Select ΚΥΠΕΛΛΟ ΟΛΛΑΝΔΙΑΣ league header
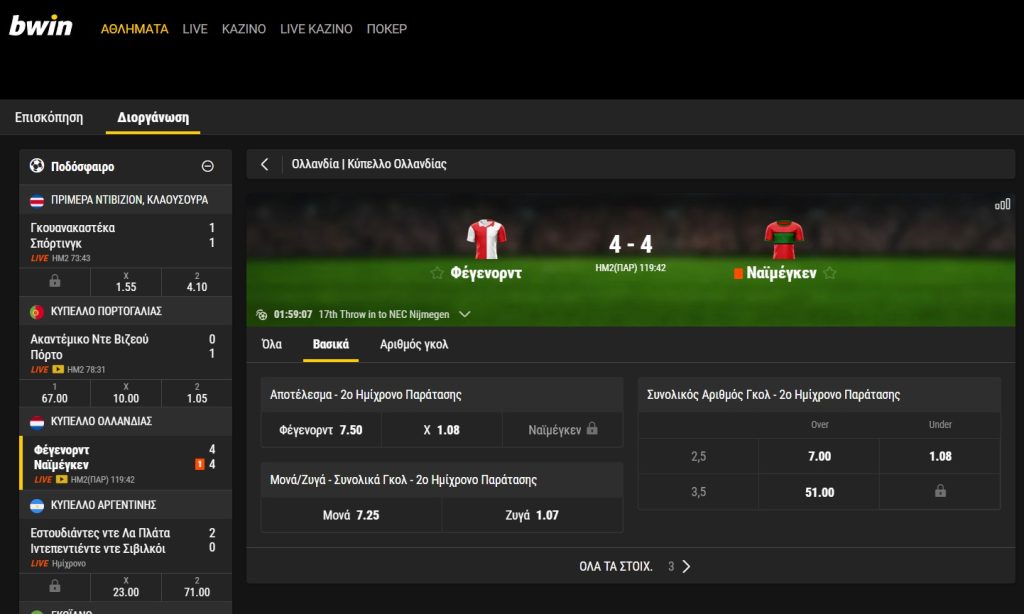 point(125,422)
